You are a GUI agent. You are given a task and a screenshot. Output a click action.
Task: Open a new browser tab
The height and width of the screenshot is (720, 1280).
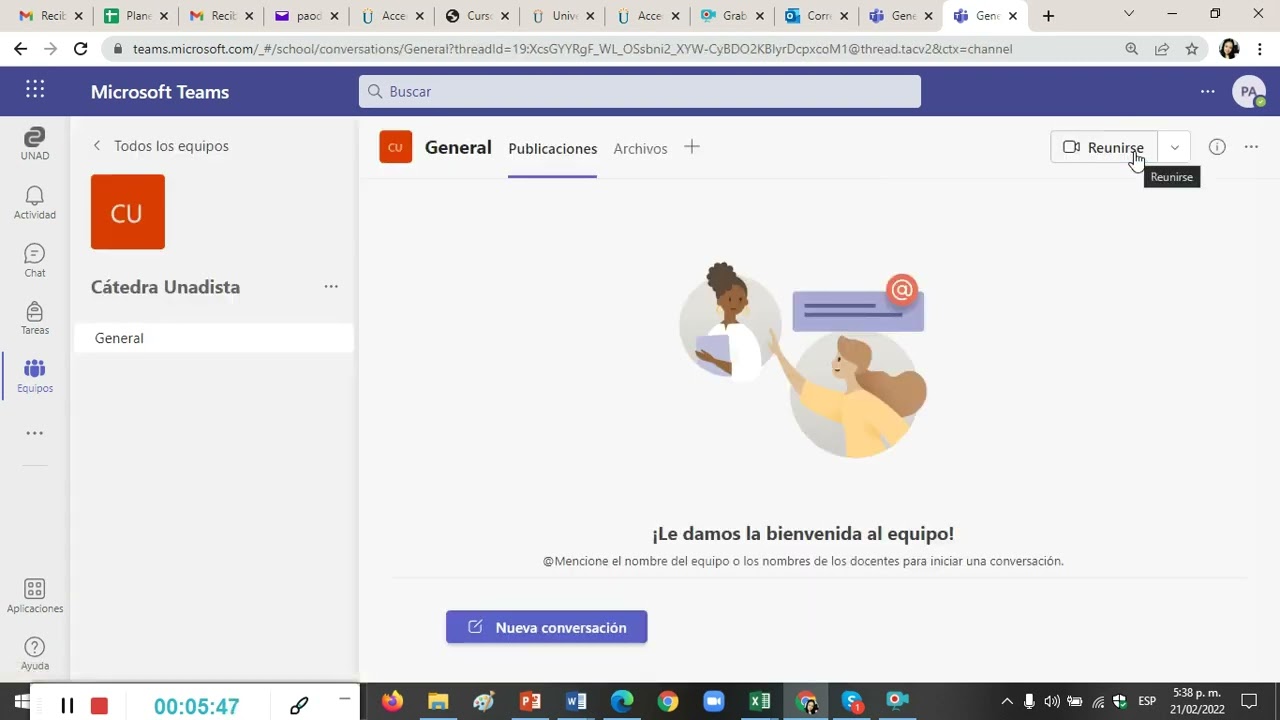click(1048, 16)
